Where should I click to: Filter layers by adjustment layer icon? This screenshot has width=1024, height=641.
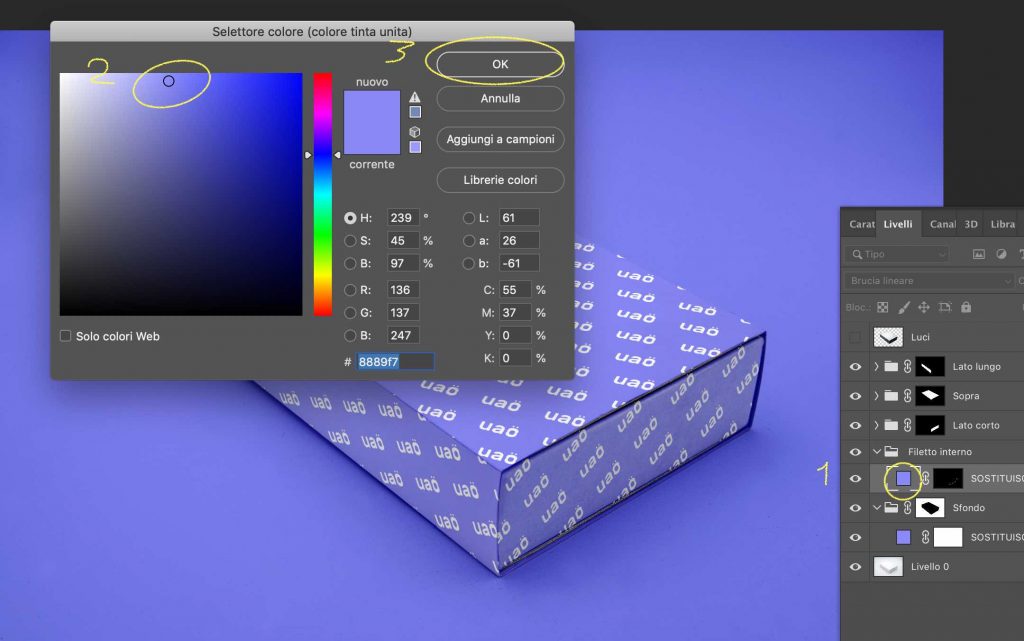coord(1000,255)
